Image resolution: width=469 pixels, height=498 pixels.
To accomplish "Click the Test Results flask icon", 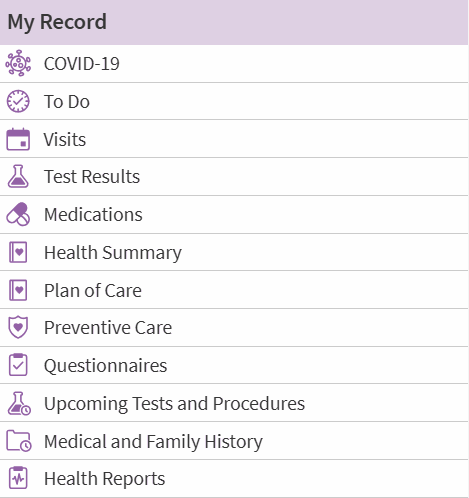I will (x=18, y=176).
